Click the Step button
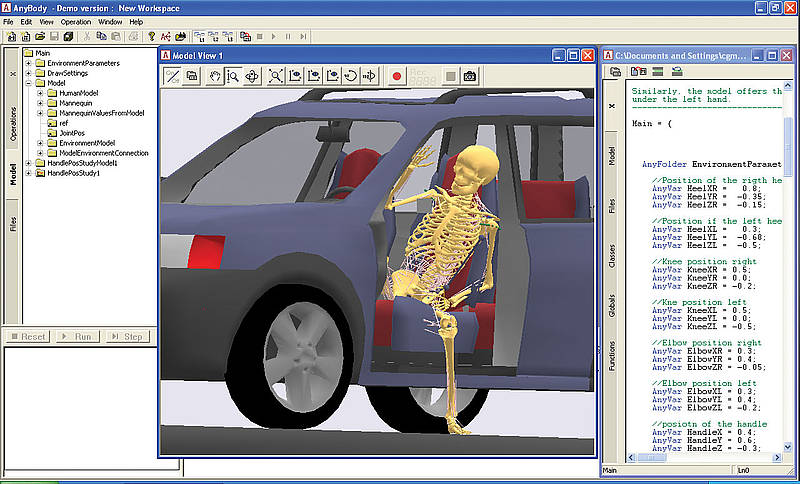 coord(127,336)
